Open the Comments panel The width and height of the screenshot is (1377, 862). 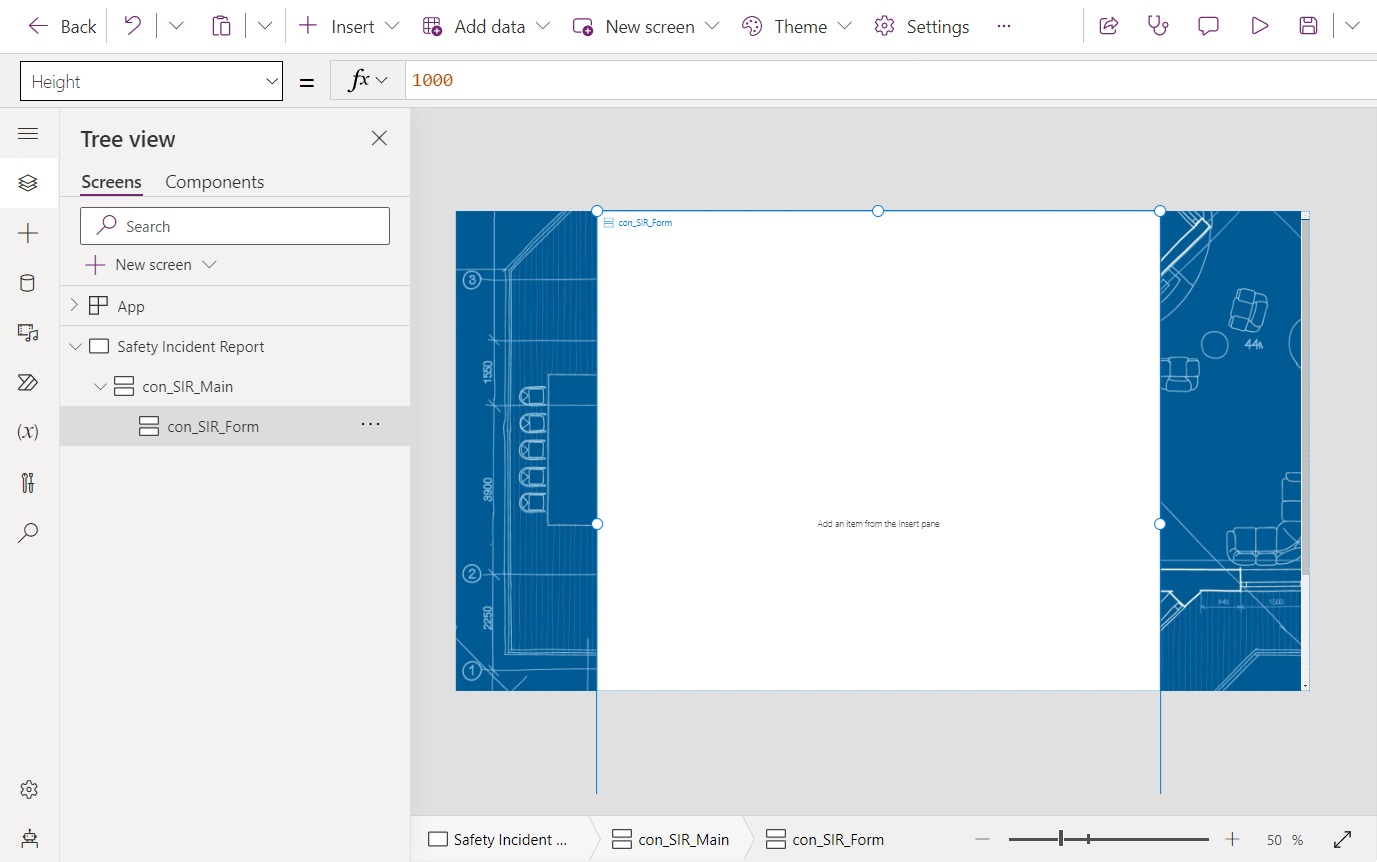point(1208,26)
